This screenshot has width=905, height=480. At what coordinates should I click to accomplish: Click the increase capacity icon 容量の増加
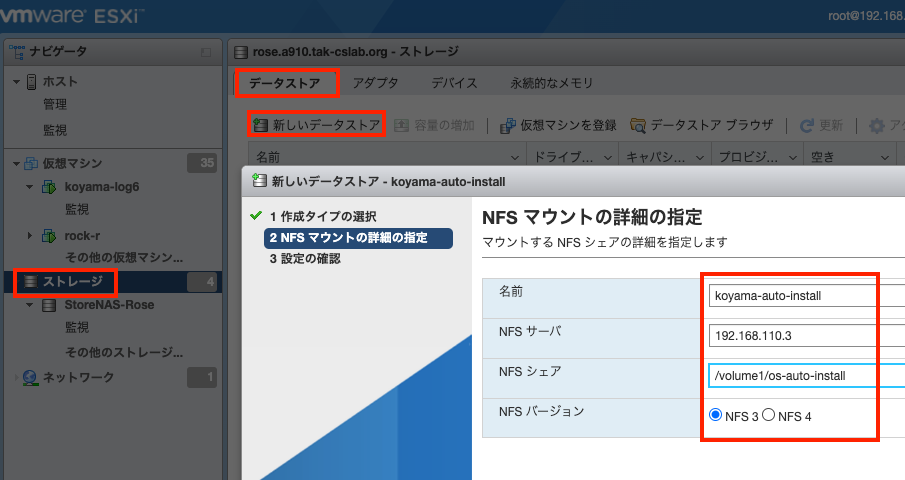coord(402,125)
